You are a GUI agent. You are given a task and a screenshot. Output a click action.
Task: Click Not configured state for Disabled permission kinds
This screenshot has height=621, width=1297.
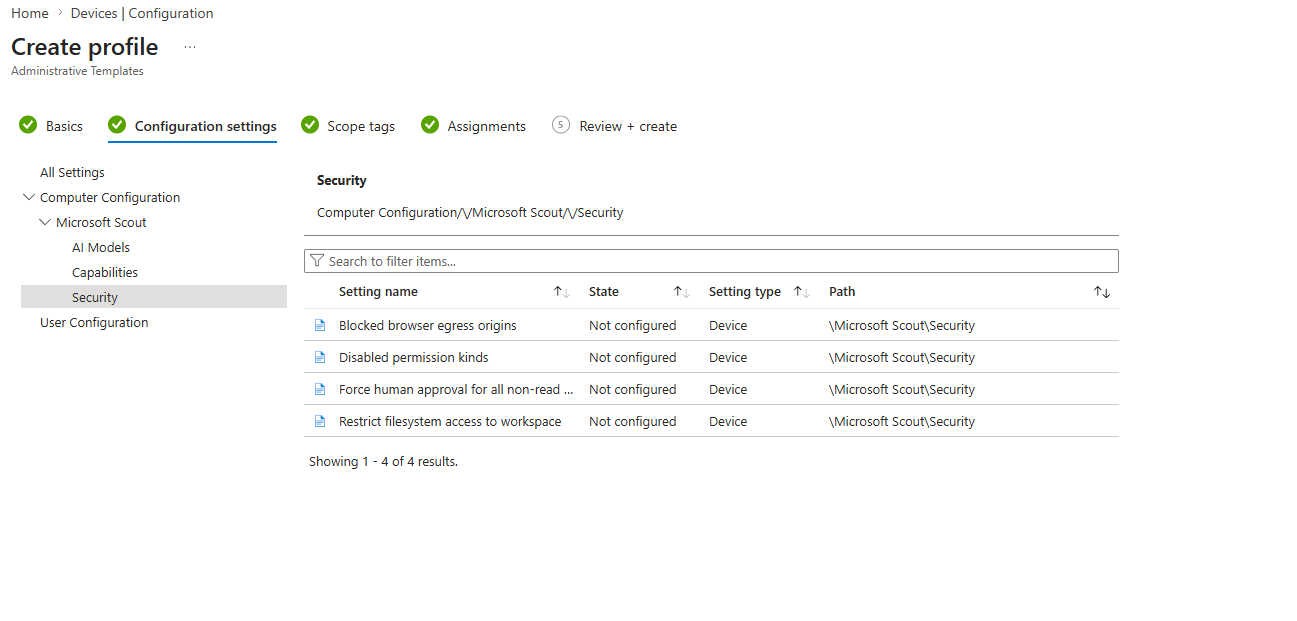(632, 358)
